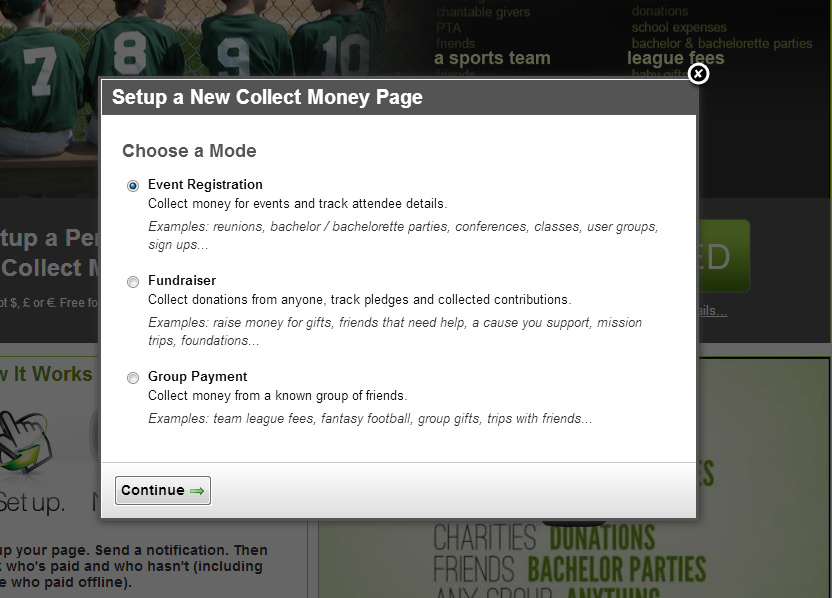Open the partially hidden details link
832x598 pixels.
[x=712, y=311]
